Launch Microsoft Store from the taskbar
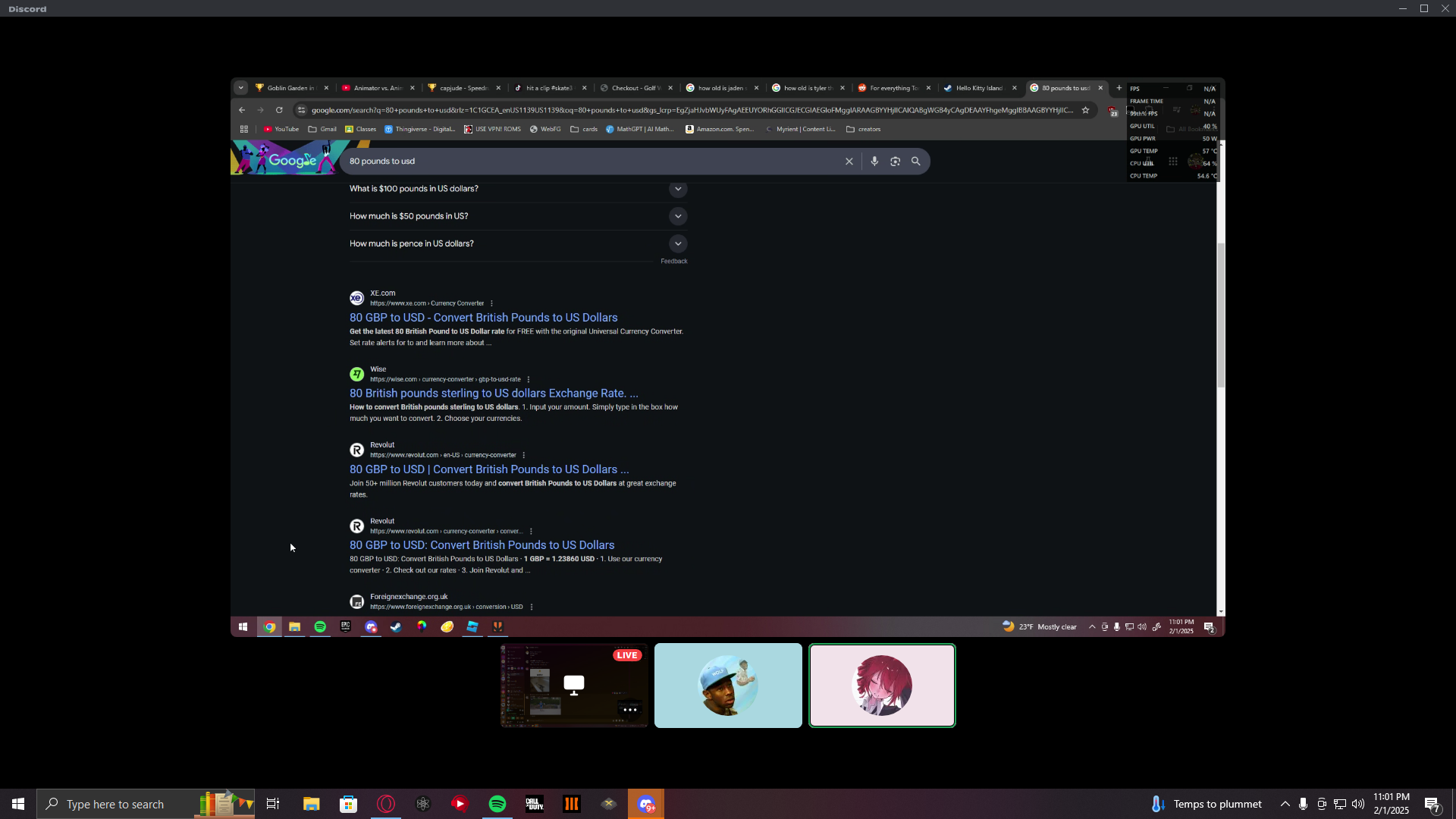The width and height of the screenshot is (1456, 819). 348,804
